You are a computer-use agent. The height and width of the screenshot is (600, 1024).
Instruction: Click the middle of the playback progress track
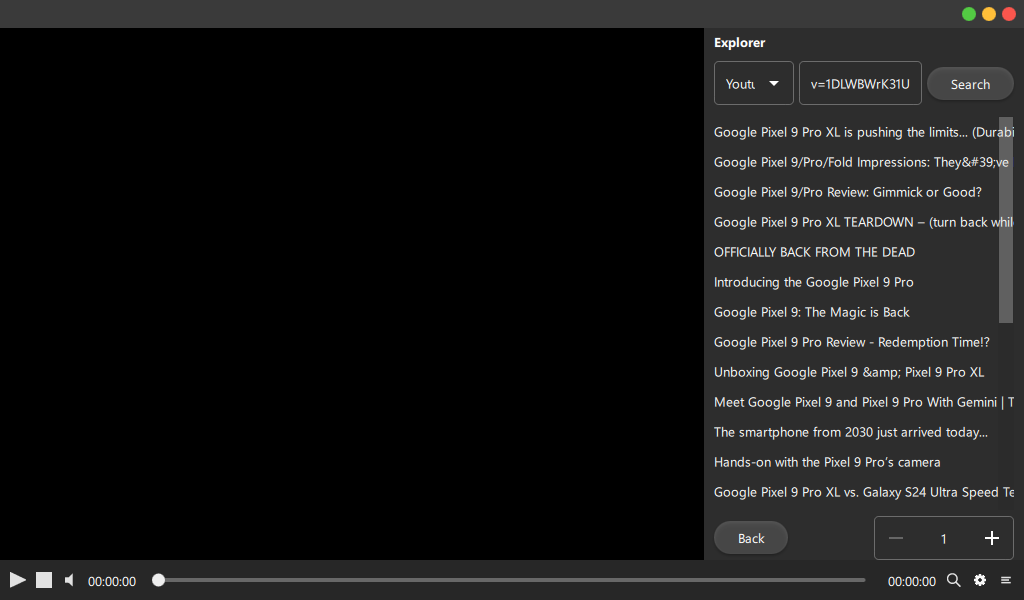(511, 580)
